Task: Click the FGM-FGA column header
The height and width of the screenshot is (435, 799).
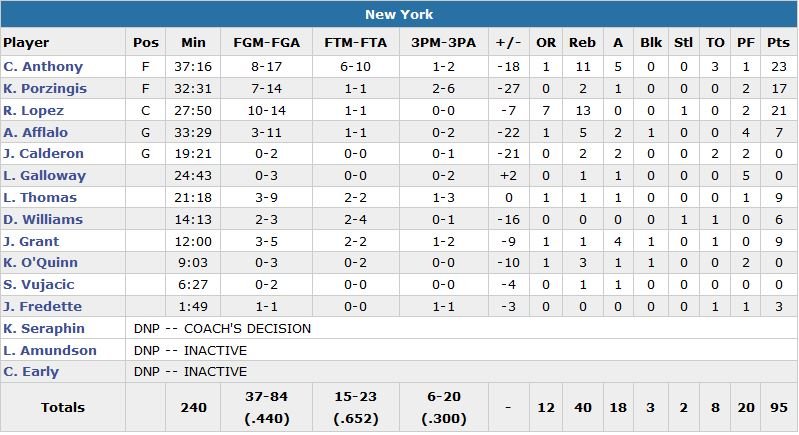Action: coord(263,43)
